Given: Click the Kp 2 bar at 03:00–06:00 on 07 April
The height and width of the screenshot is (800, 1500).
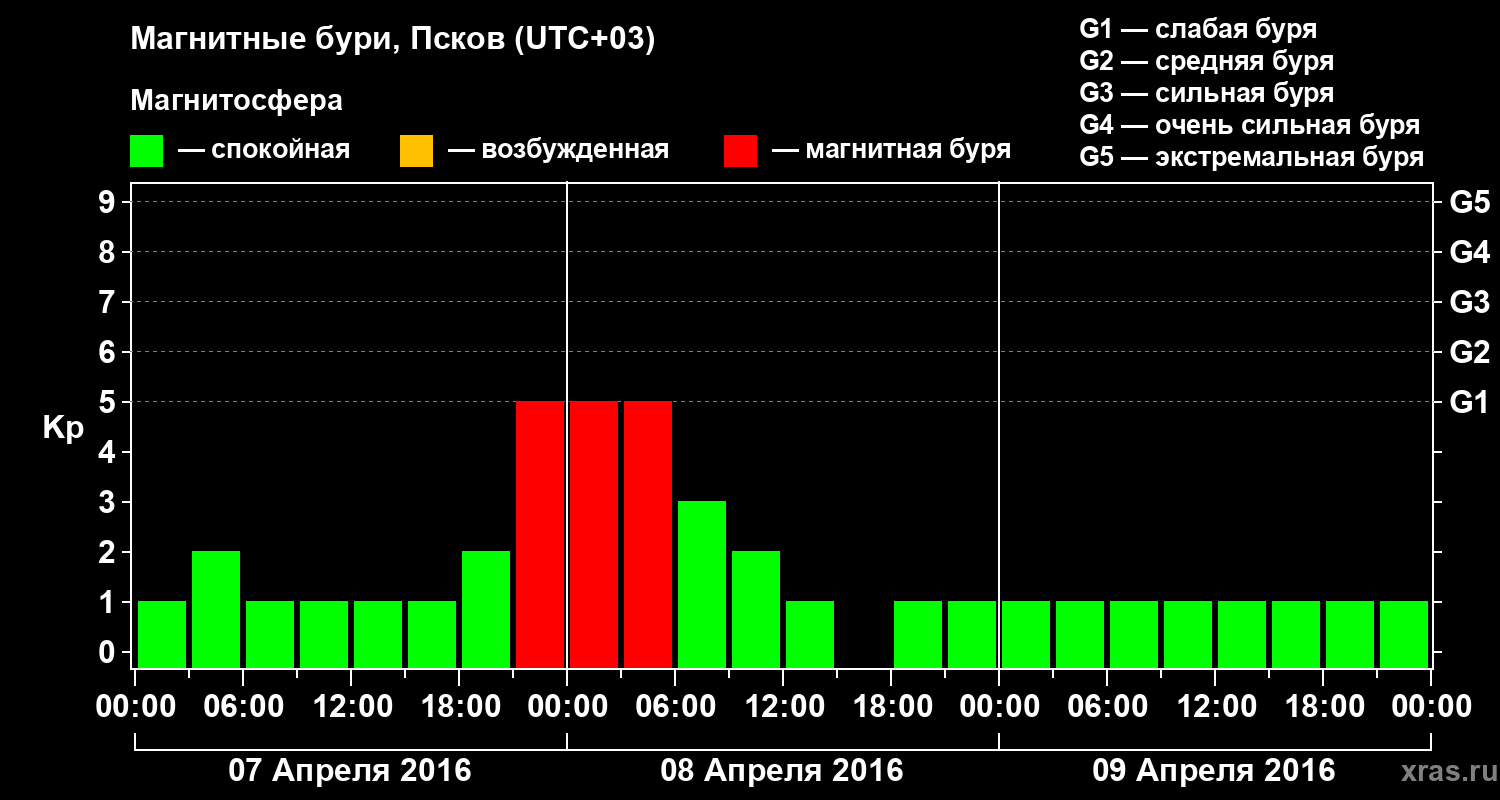Looking at the screenshot, I should tap(216, 609).
